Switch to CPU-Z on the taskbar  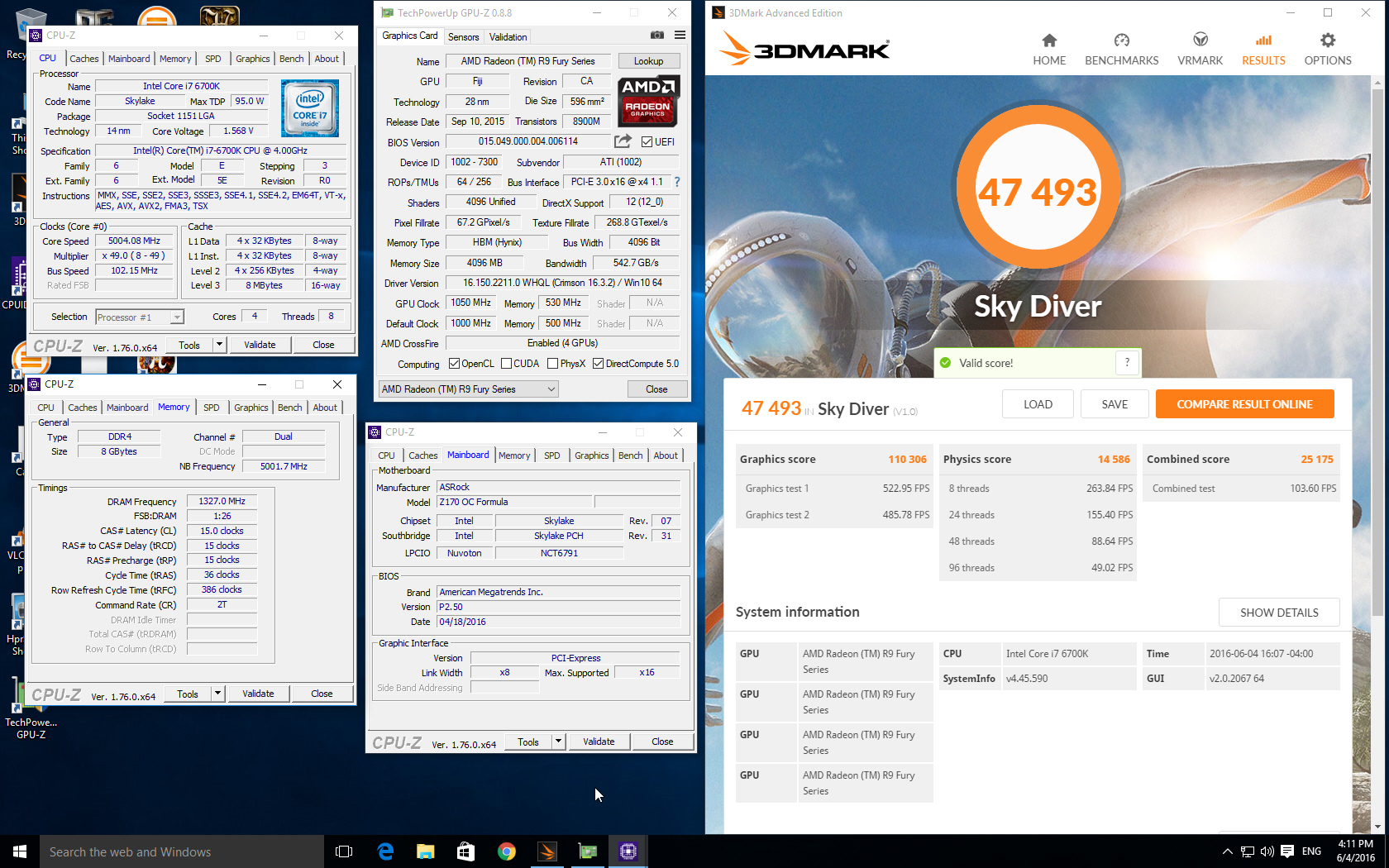point(628,851)
